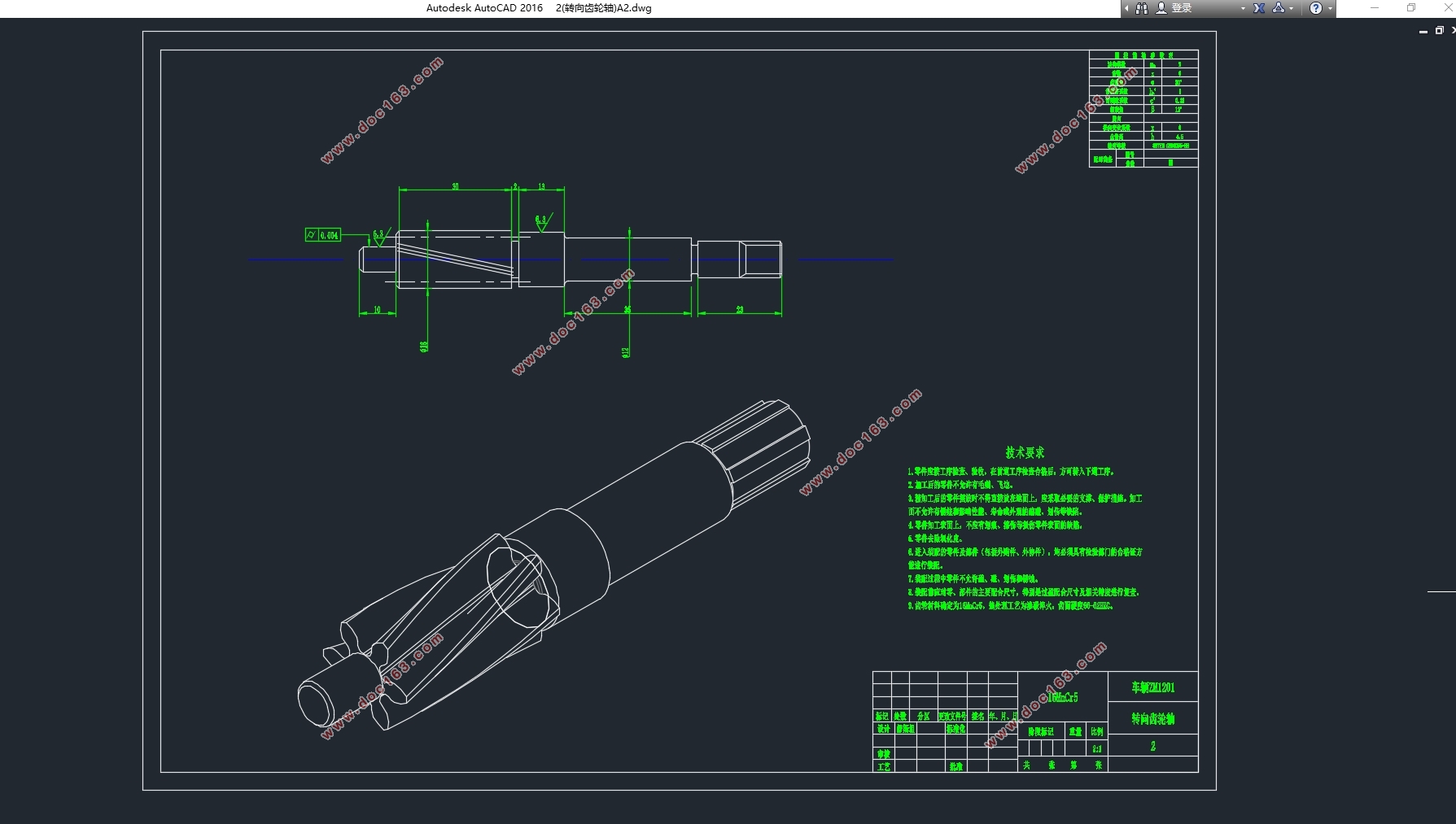Select the 技术要求 heading text
This screenshot has width=1456, height=824.
(x=1025, y=452)
